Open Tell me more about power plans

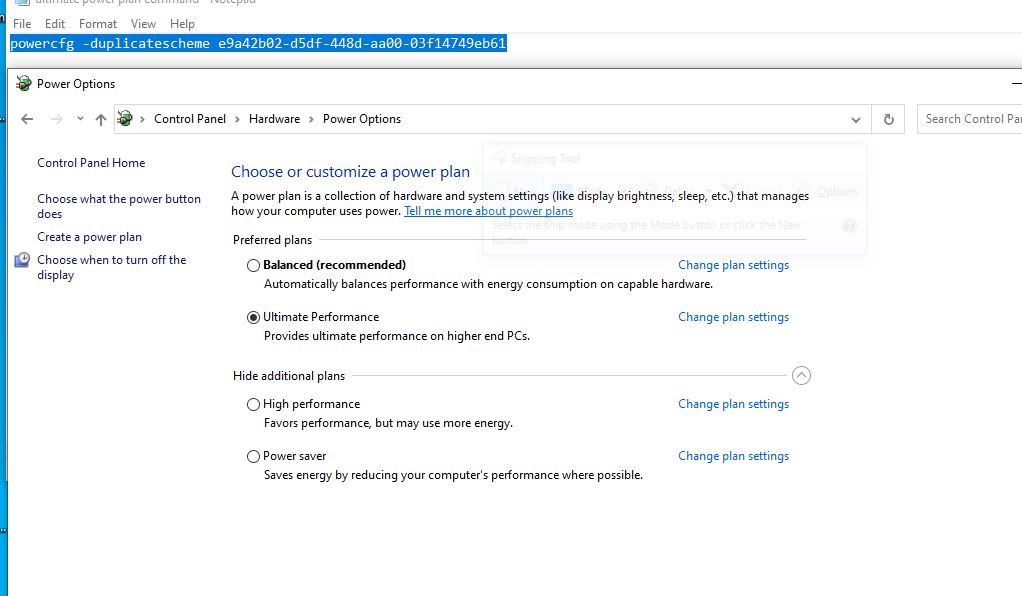tap(488, 211)
